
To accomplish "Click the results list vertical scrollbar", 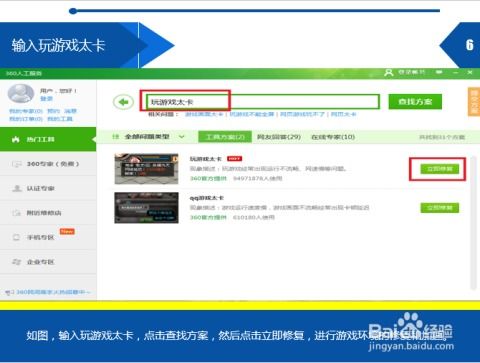I will tap(473, 223).
